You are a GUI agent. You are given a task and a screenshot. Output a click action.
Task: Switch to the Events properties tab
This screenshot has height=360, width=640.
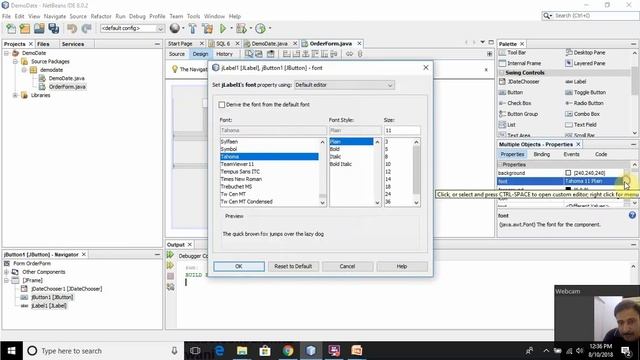(571, 154)
